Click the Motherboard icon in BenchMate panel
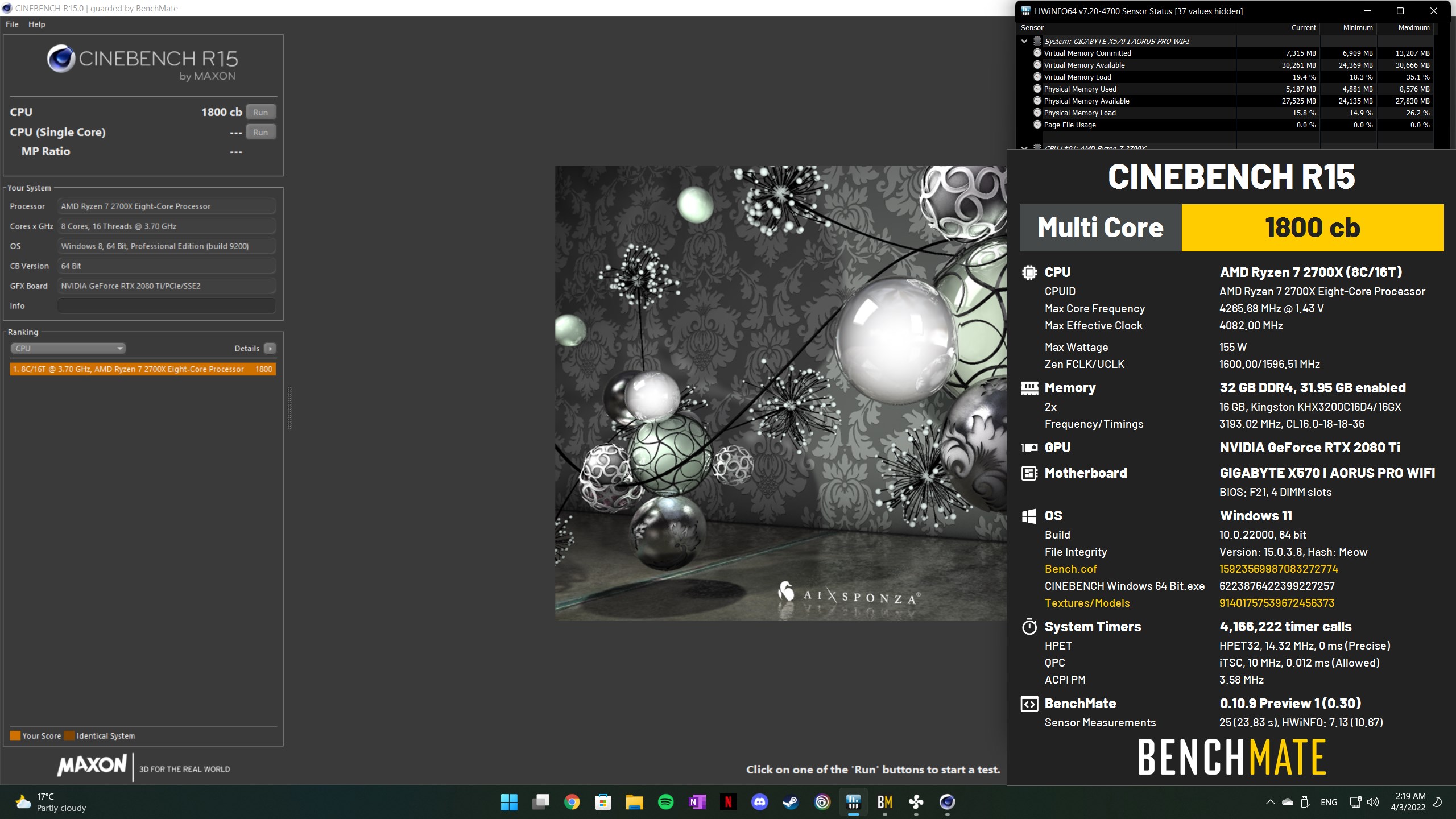Screen dimensions: 1456x819 pyautogui.click(x=1029, y=473)
